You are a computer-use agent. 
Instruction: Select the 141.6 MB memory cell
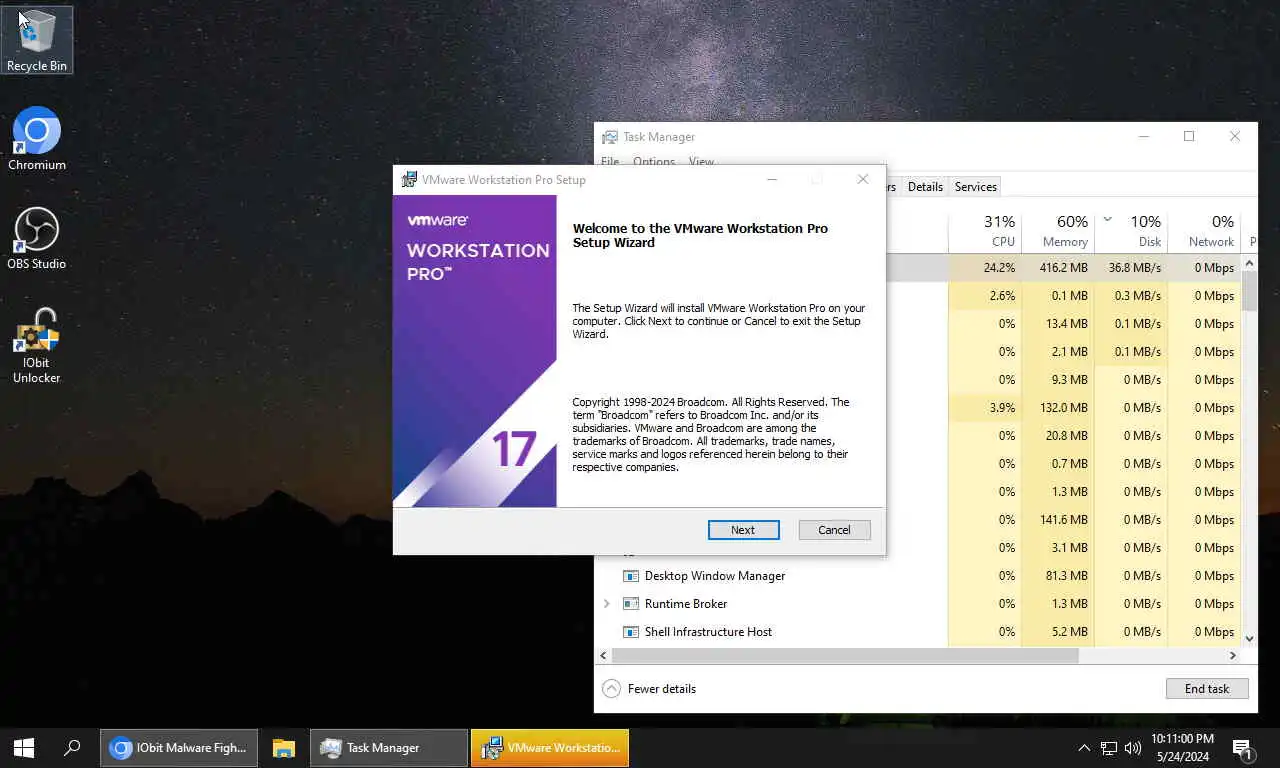click(1058, 520)
